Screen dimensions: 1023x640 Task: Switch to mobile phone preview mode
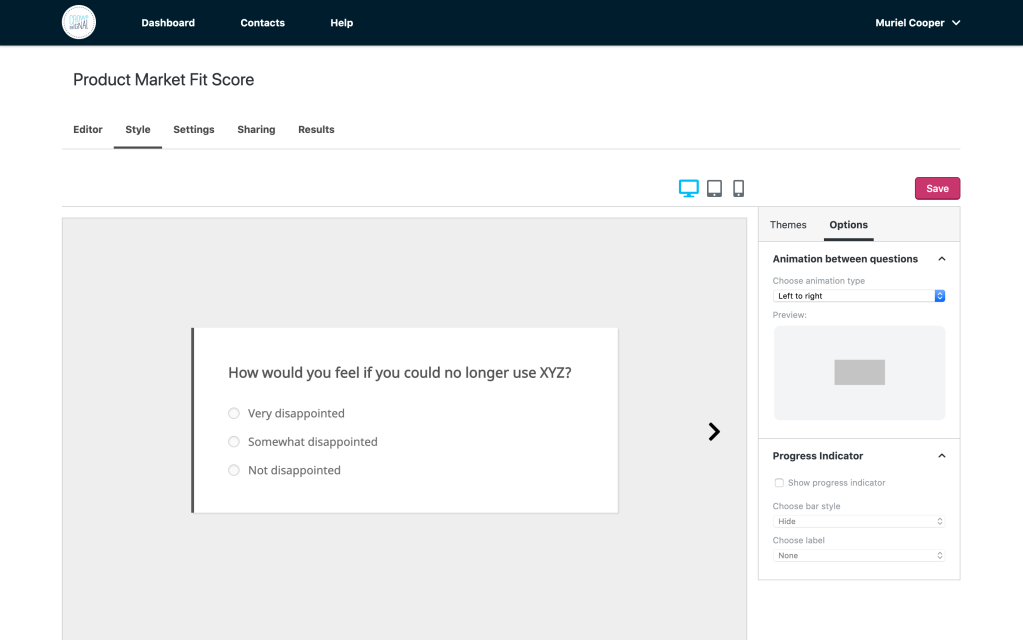pos(739,188)
